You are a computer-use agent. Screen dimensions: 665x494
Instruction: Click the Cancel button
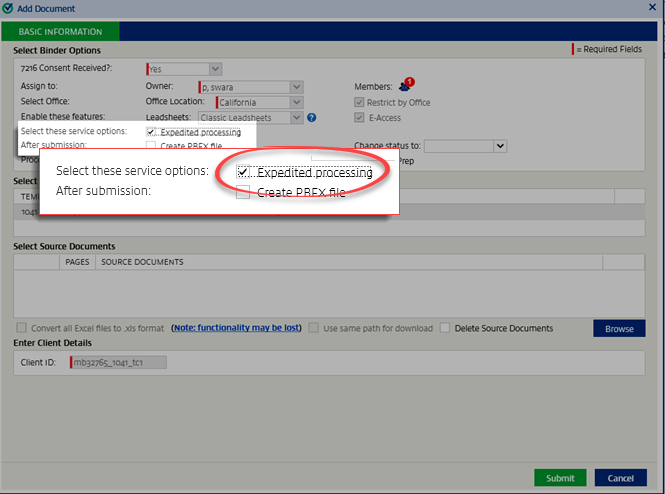620,478
